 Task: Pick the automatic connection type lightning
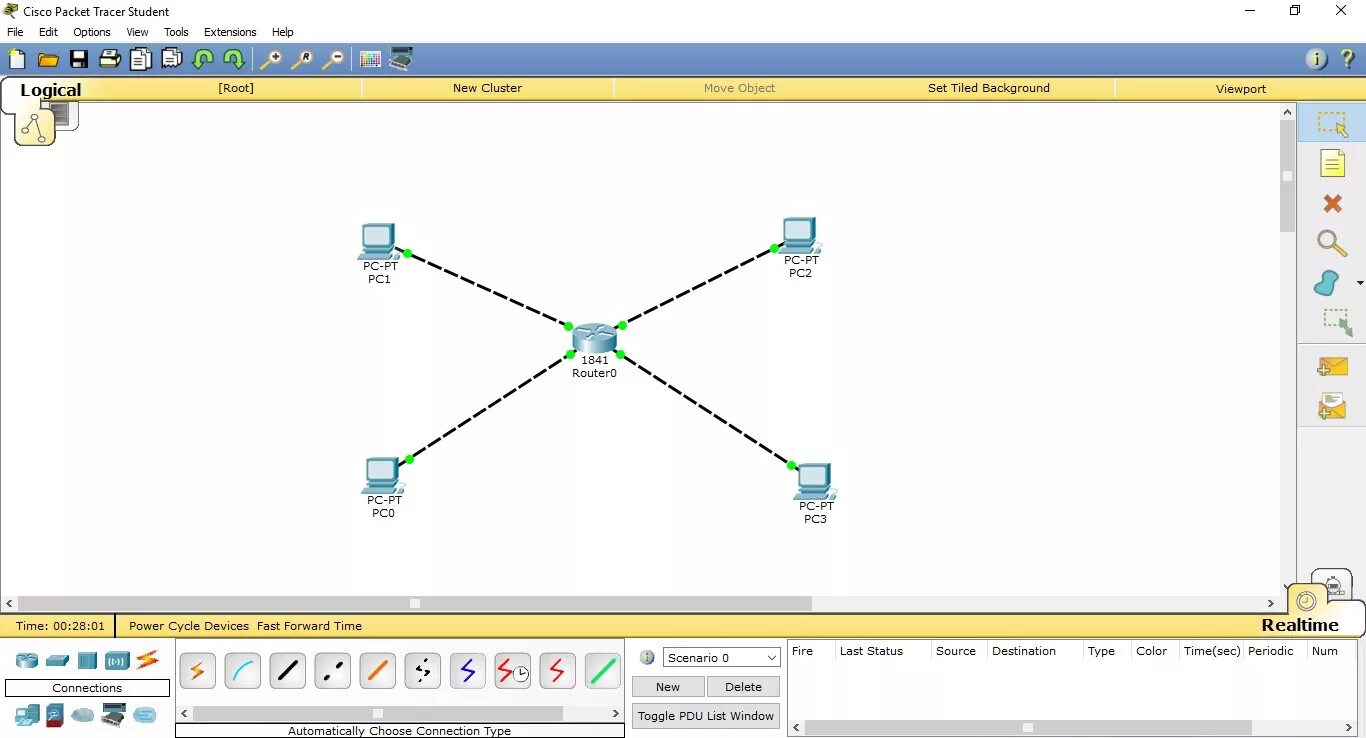[x=197, y=671]
